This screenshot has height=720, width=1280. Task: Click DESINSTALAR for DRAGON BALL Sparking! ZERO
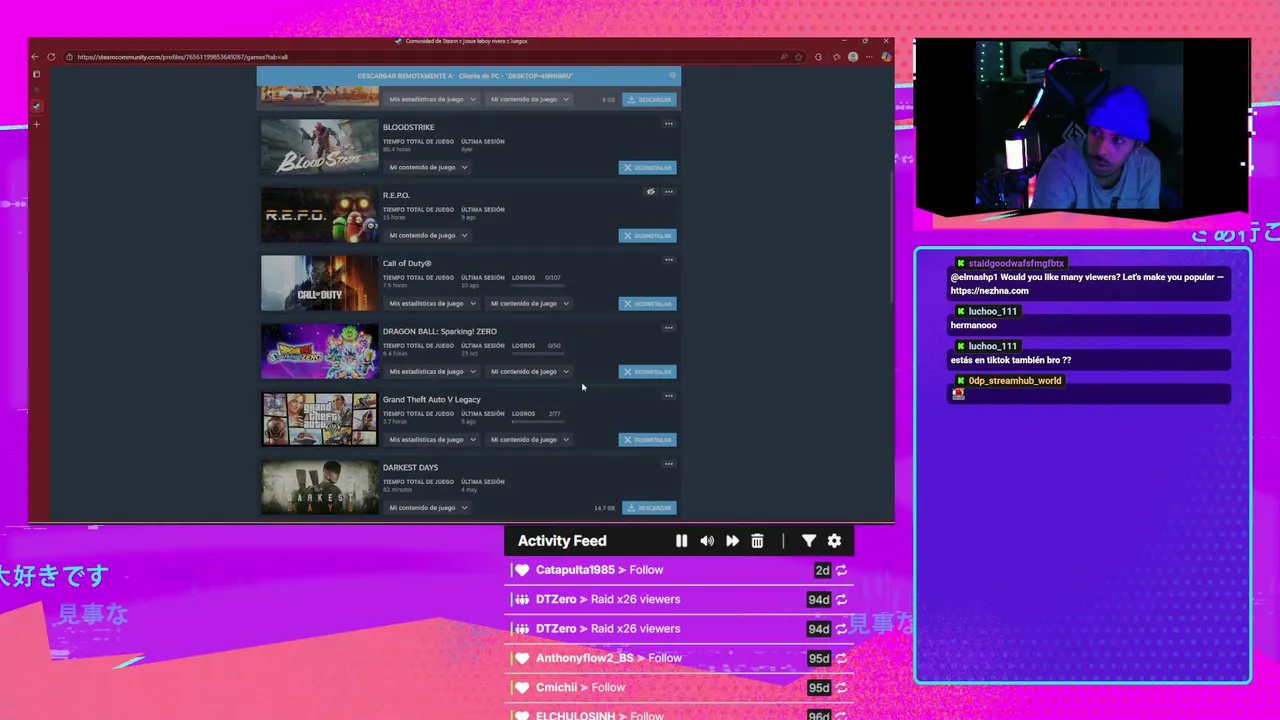(647, 371)
